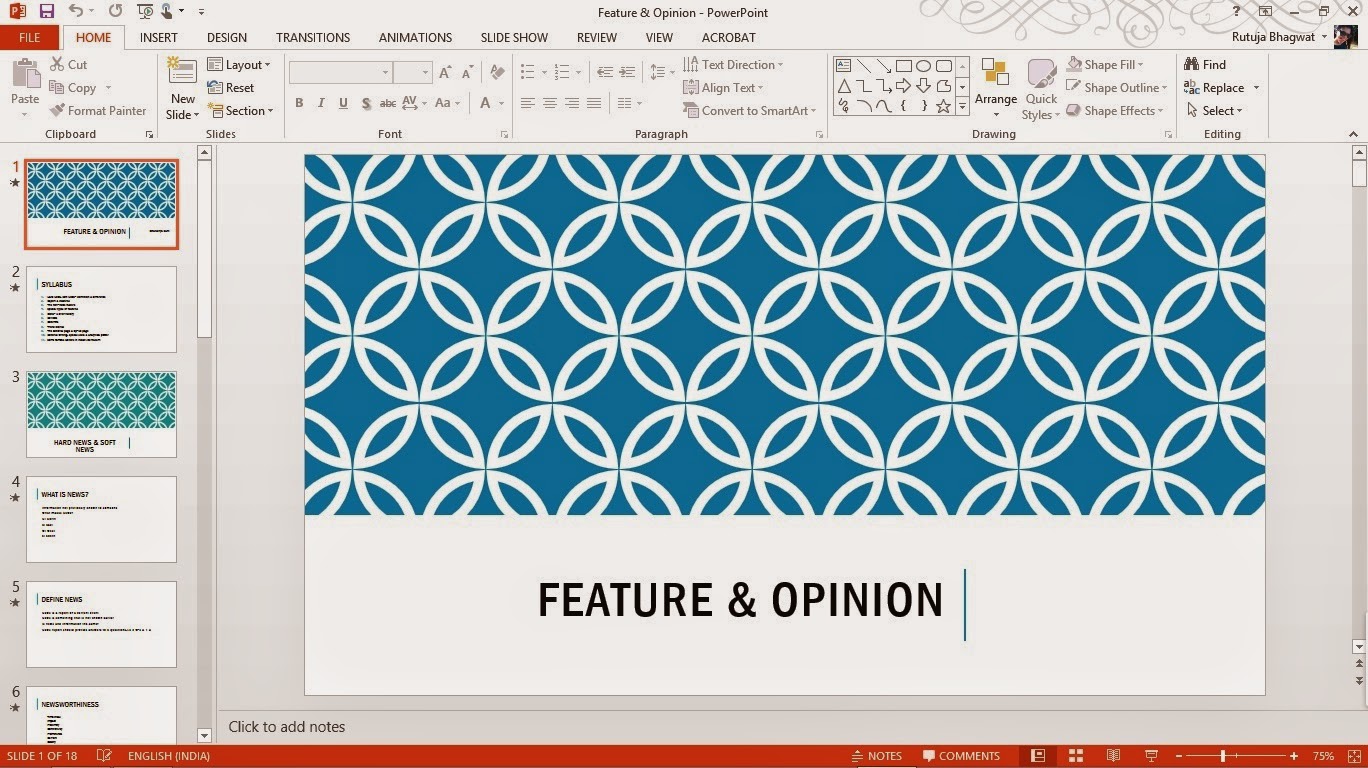Toggle the Notes pane from status bar

point(877,756)
